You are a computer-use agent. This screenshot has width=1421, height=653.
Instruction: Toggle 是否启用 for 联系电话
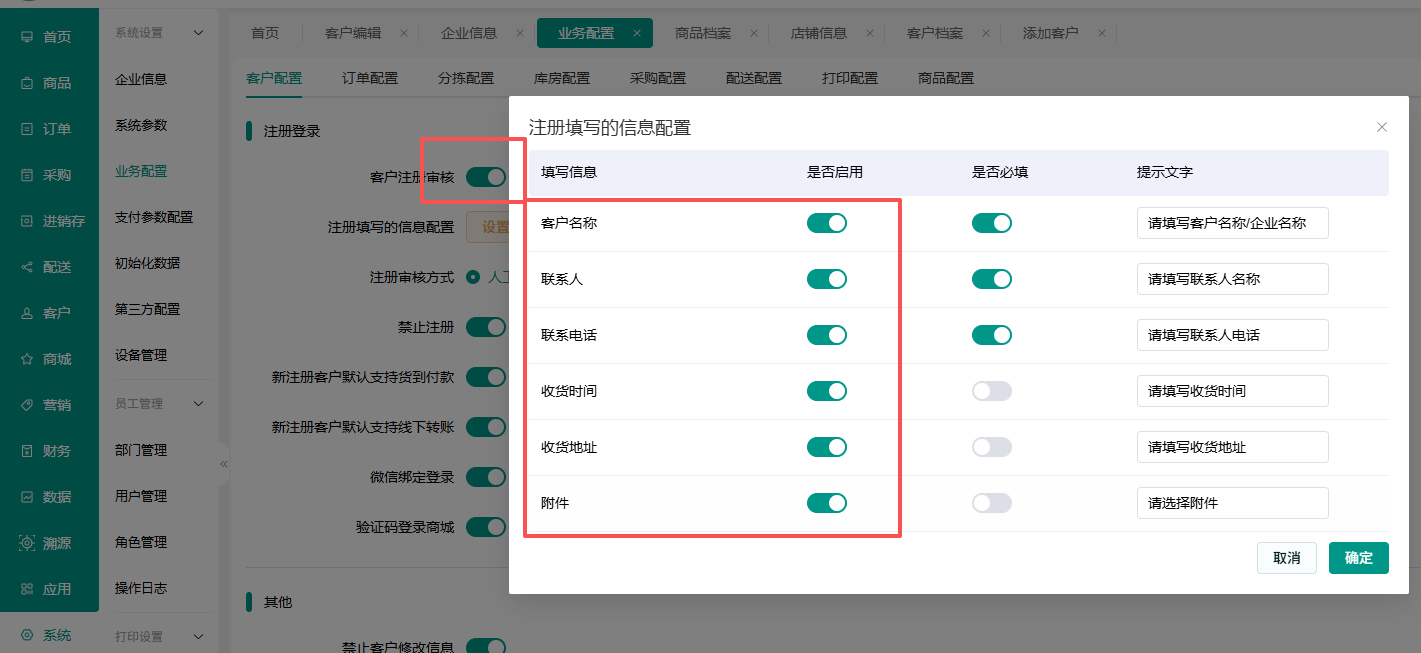click(827, 335)
